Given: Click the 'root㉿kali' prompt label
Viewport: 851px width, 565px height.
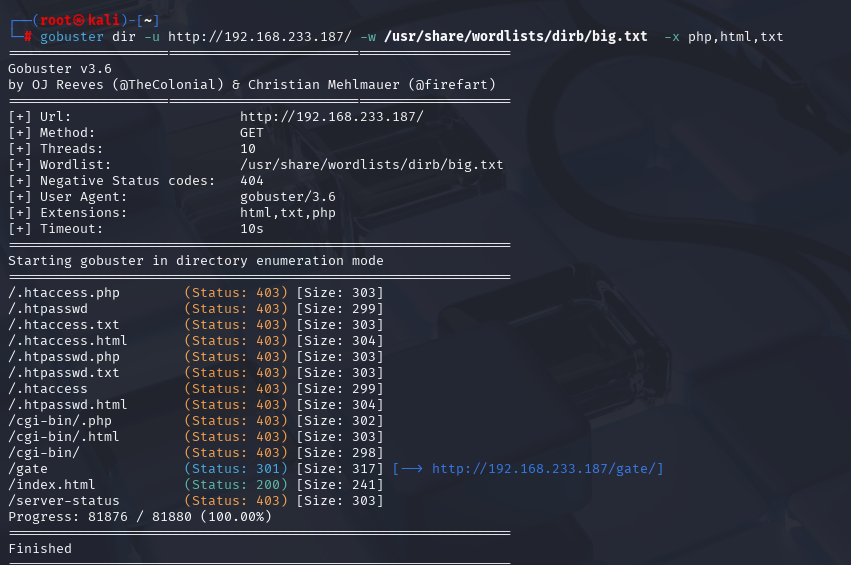Looking at the screenshot, I should click(80, 20).
